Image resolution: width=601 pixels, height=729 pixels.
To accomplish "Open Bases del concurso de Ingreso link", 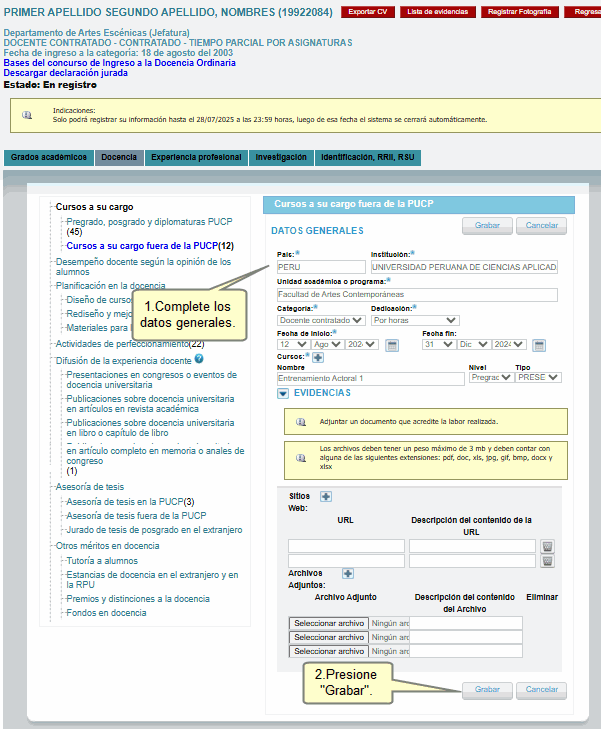I will coord(119,63).
